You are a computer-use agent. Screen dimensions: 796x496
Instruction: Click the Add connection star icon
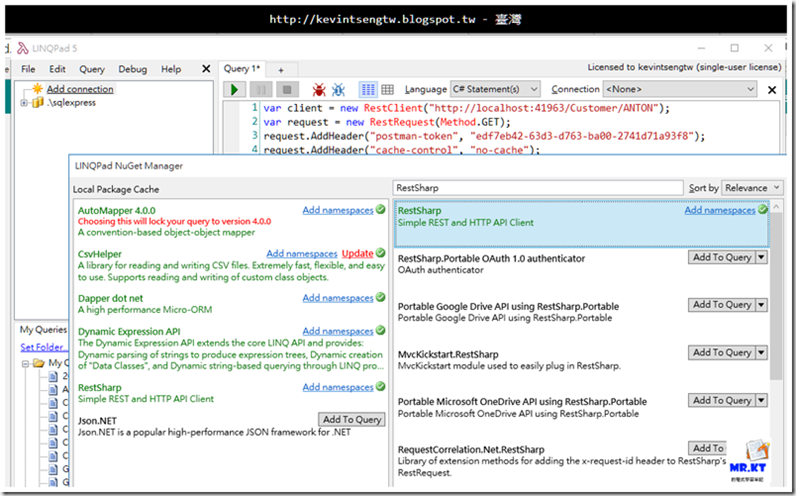[x=38, y=89]
